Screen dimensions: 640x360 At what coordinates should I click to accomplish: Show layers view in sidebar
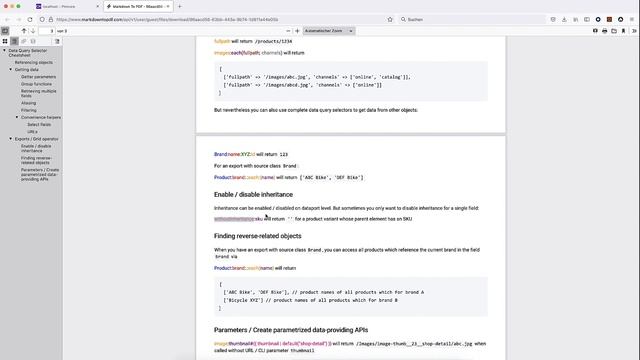[33, 41]
